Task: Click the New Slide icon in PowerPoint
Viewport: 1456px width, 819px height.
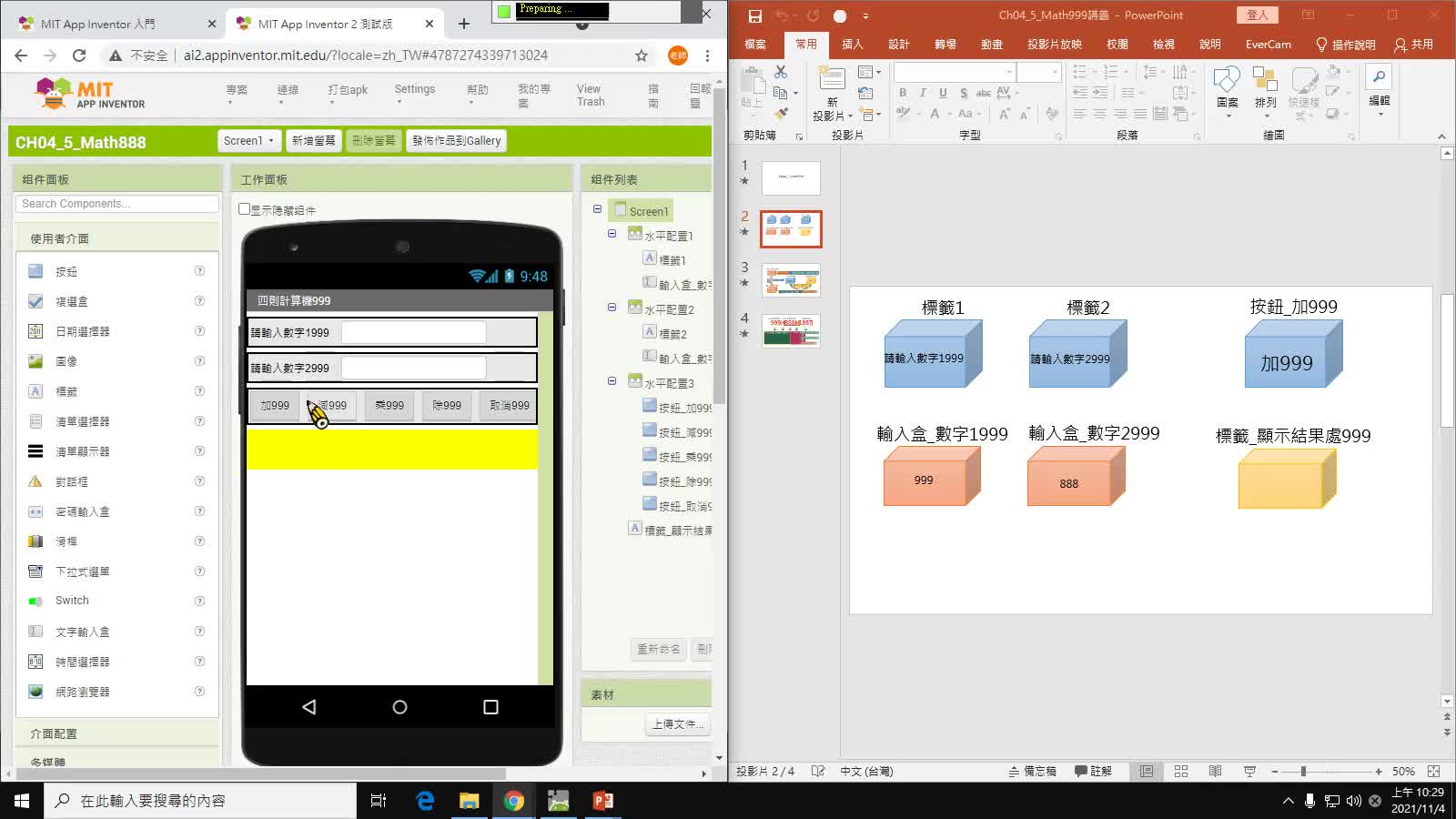Action: [832, 80]
